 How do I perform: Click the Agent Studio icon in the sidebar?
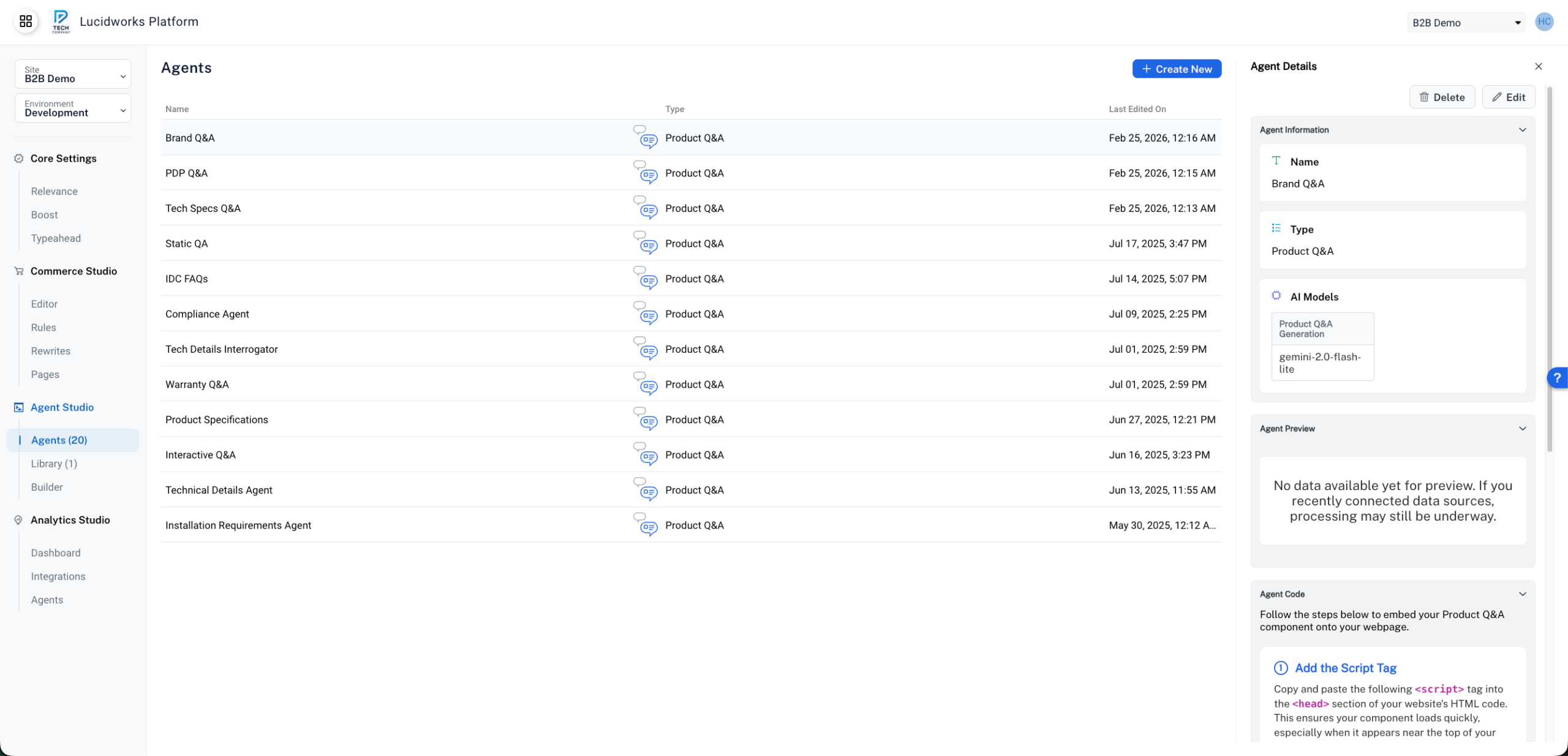click(x=19, y=407)
